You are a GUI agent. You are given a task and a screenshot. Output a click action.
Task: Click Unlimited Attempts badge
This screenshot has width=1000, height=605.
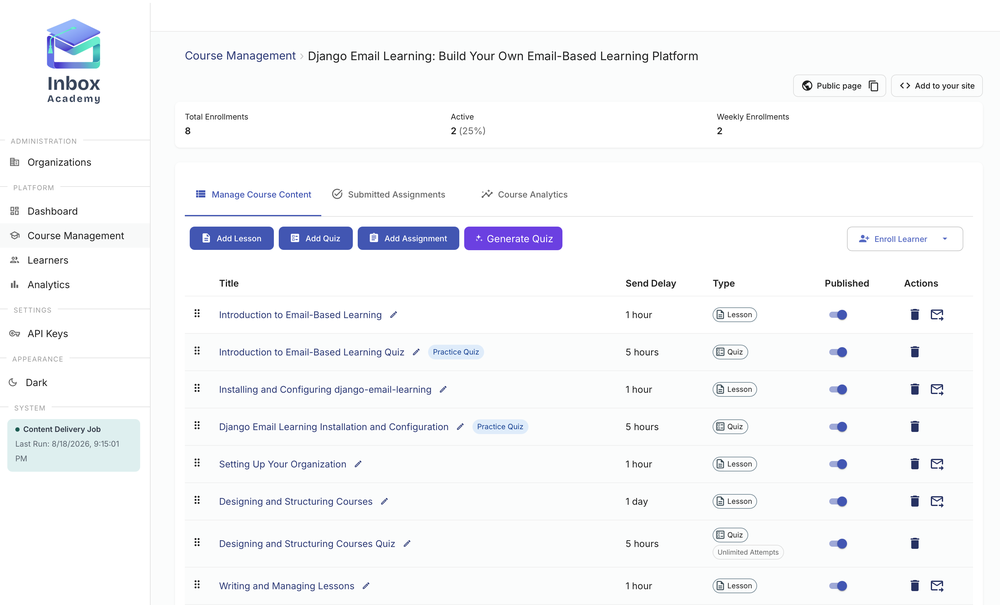pyautogui.click(x=748, y=552)
